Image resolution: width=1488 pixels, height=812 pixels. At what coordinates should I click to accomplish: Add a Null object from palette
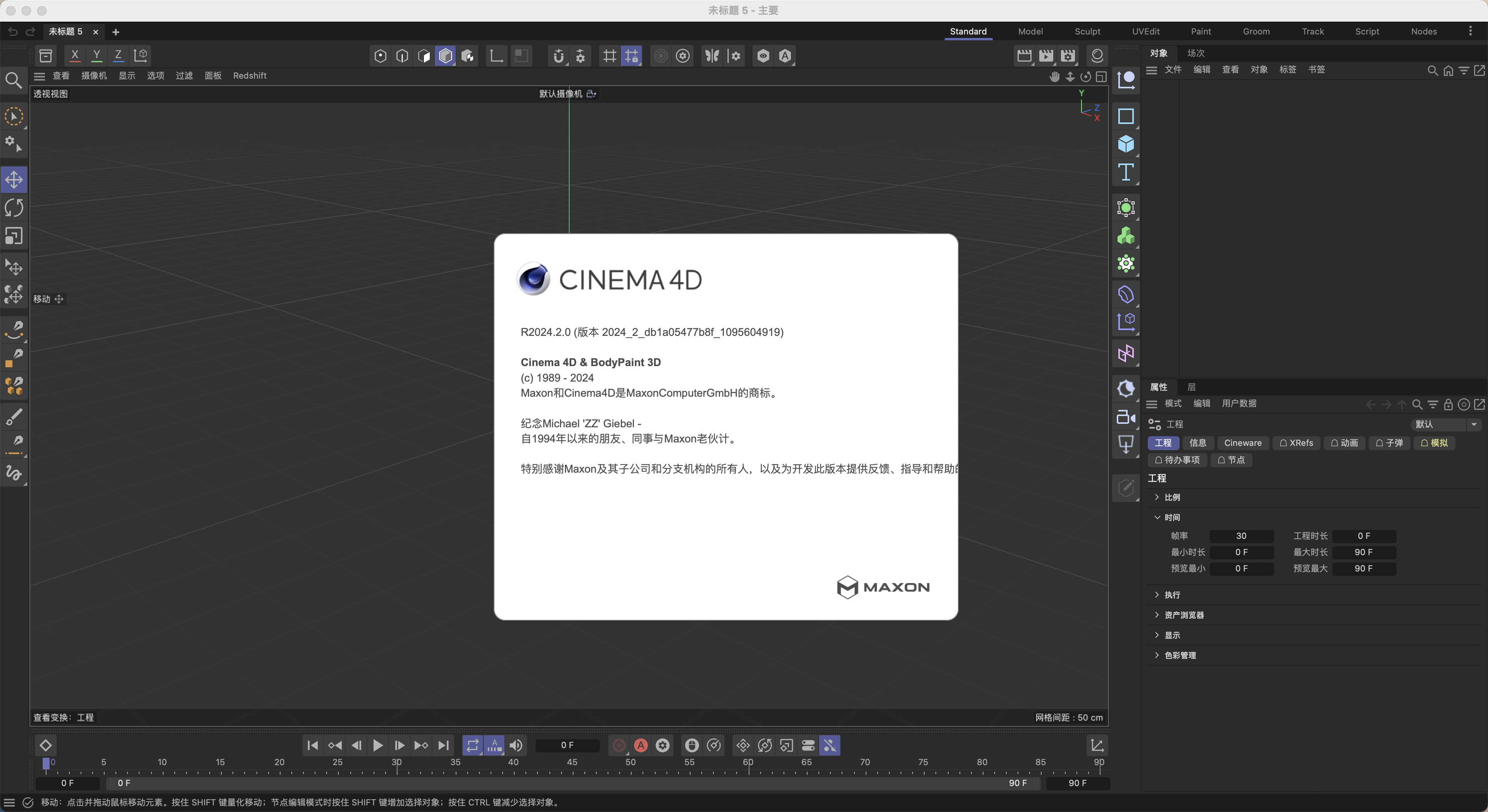pyautogui.click(x=1126, y=80)
